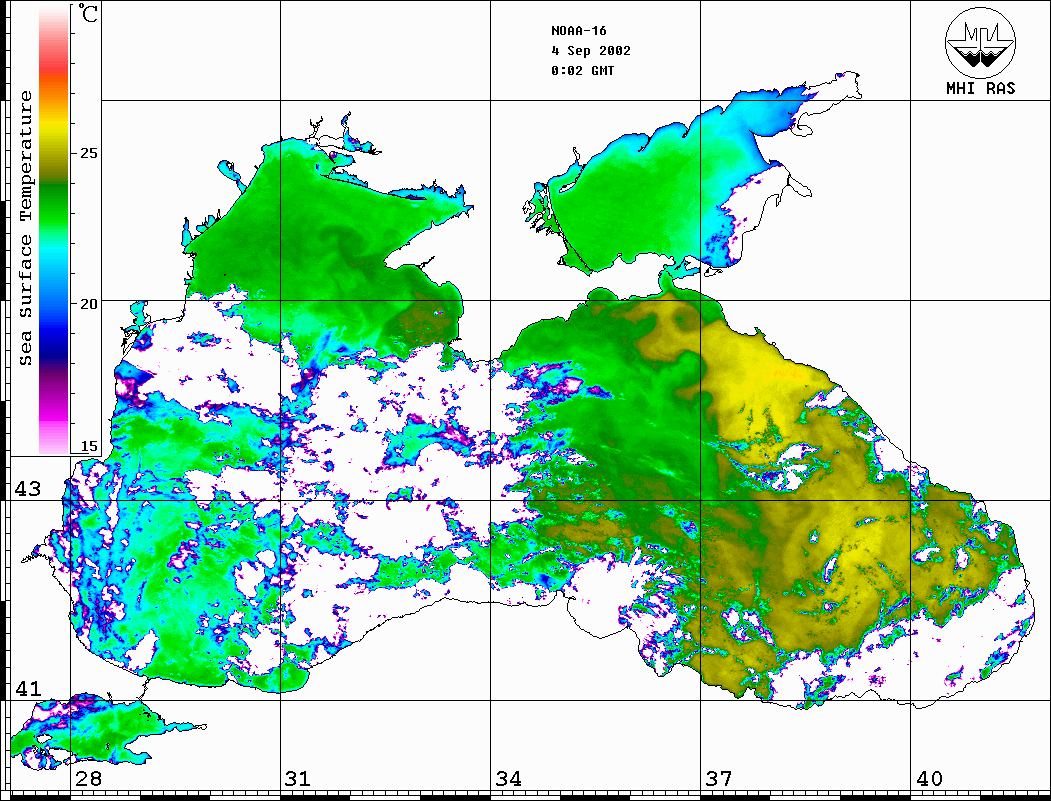Click the '20' temperature scale tick label

88,304
